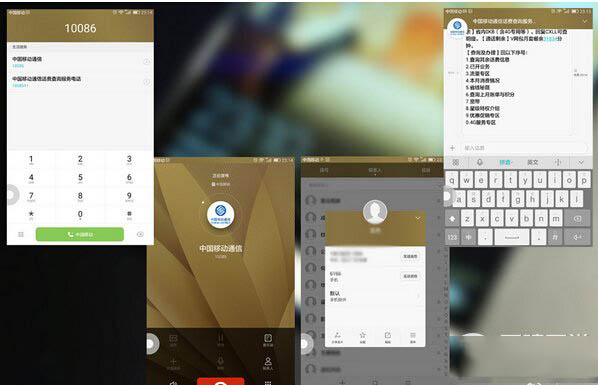The width and height of the screenshot is (598, 385).
Task: Select 英文 keyboard mode
Action: pyautogui.click(x=532, y=162)
